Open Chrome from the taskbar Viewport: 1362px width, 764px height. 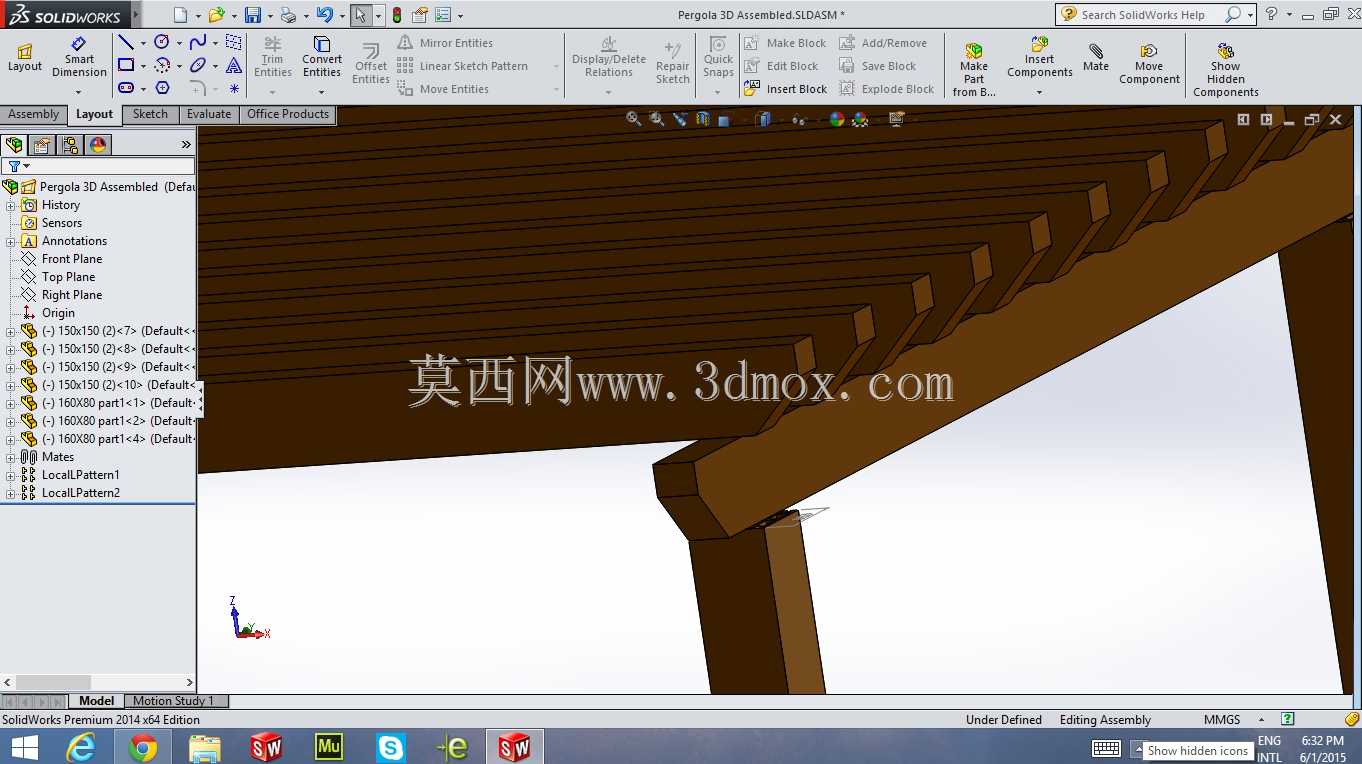pyautogui.click(x=143, y=747)
